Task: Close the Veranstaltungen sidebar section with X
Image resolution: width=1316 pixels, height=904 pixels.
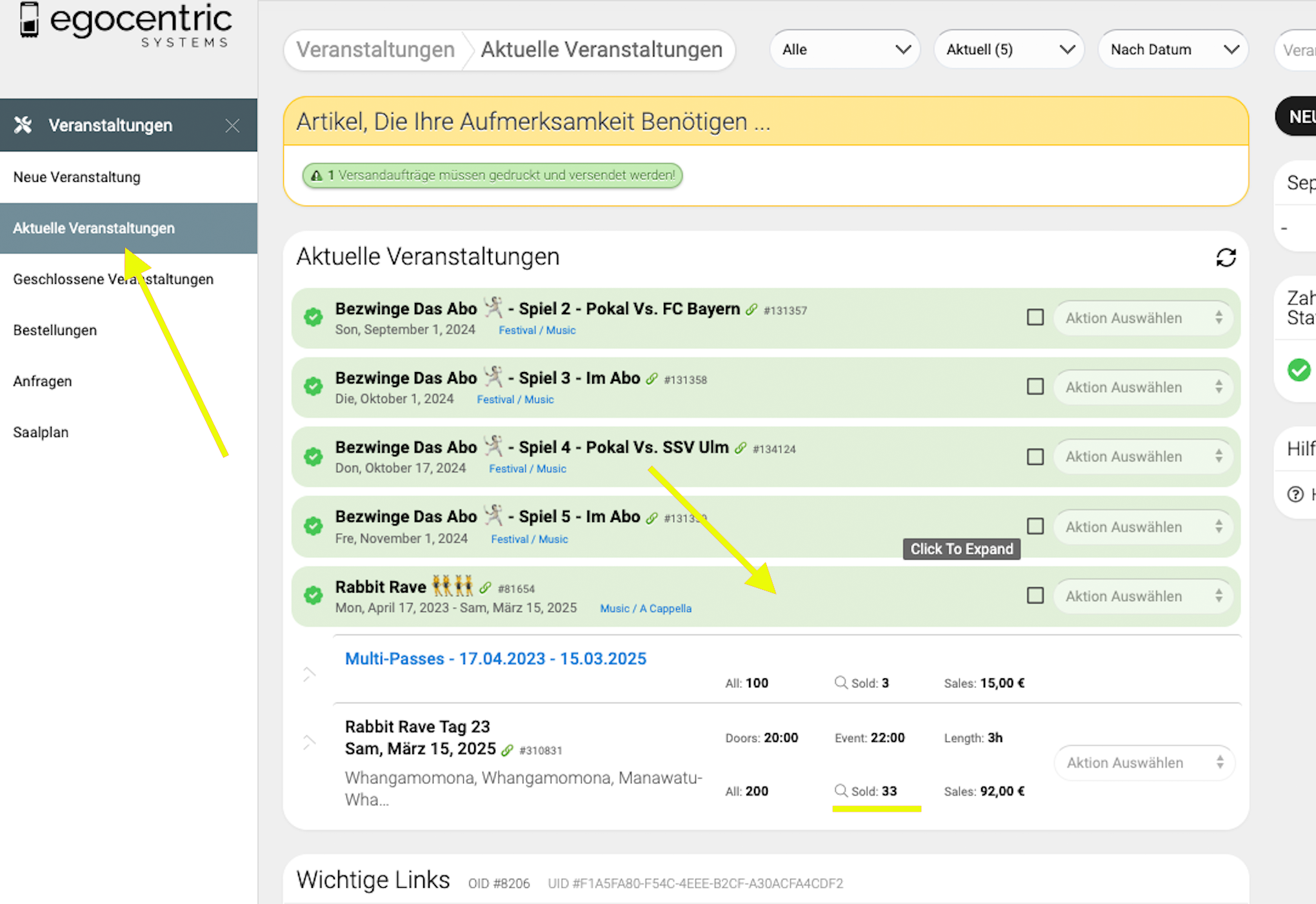Action: tap(233, 126)
